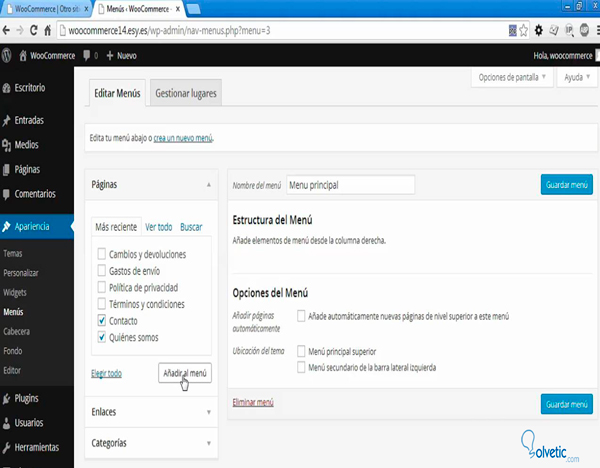Enable automatically adding top-level pages
Image resolution: width=600 pixels, height=468 pixels.
point(301,316)
